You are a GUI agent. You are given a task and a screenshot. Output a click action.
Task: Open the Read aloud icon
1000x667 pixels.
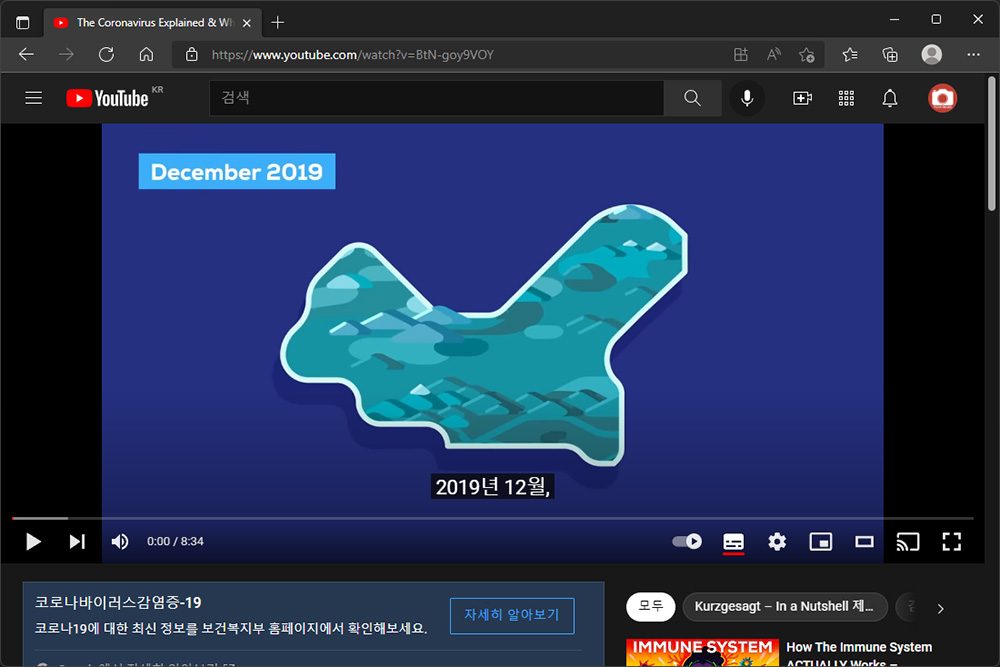click(774, 55)
